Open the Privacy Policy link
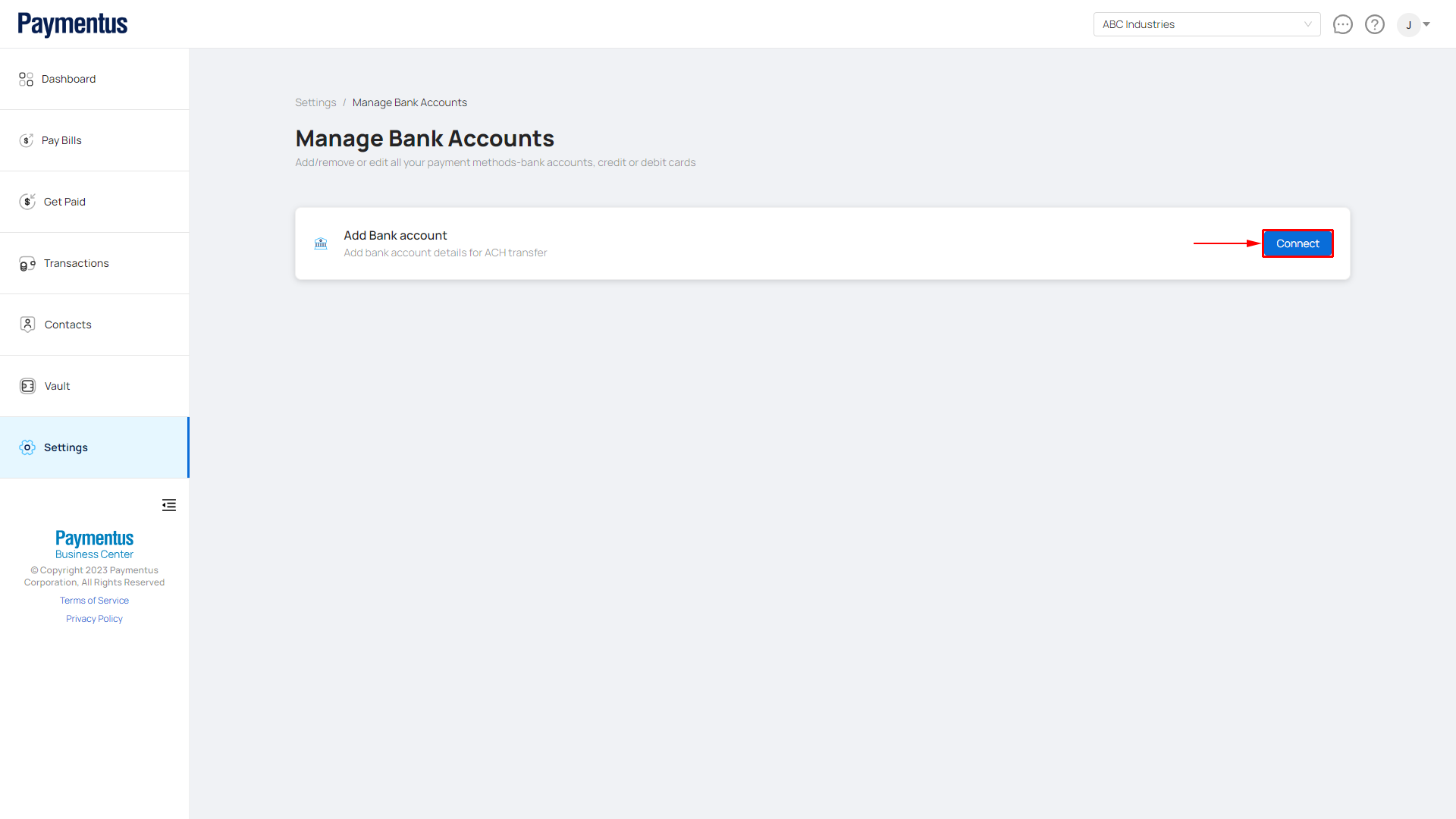1456x819 pixels. tap(94, 619)
